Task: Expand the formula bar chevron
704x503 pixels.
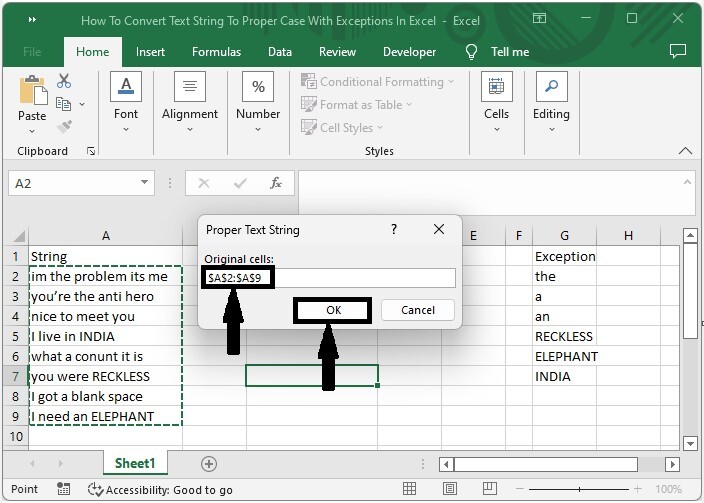Action: pos(687,182)
